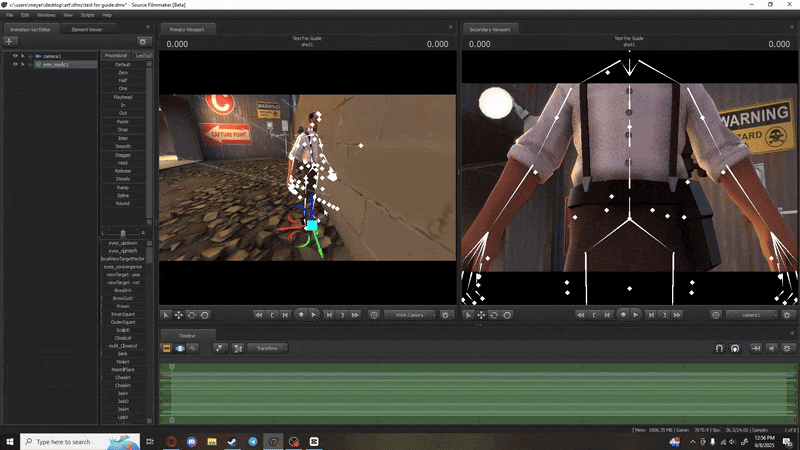
Task: Apply the Default preset
Action: [x=123, y=65]
